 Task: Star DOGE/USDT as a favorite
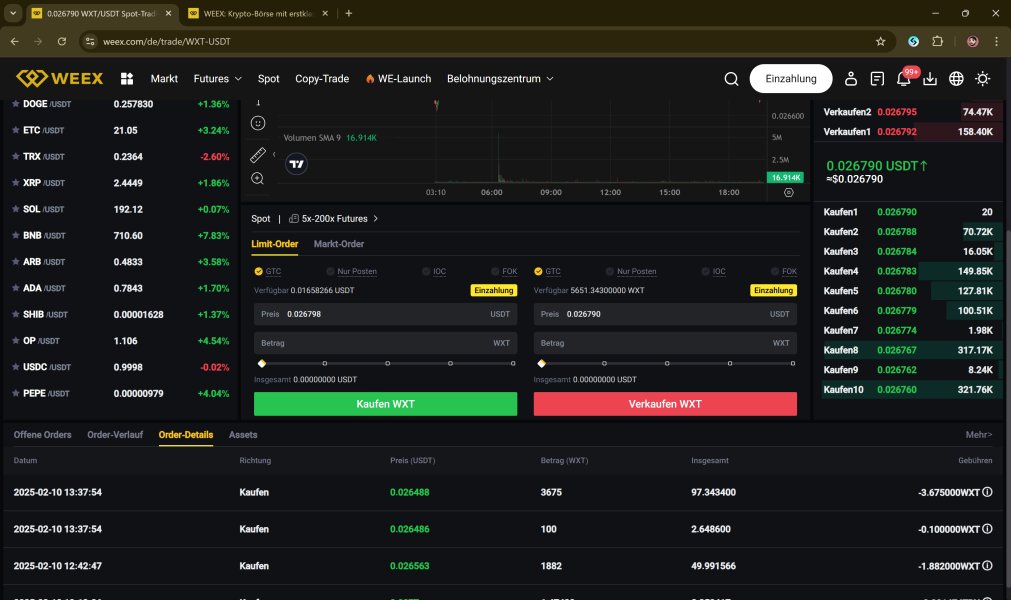pos(15,104)
